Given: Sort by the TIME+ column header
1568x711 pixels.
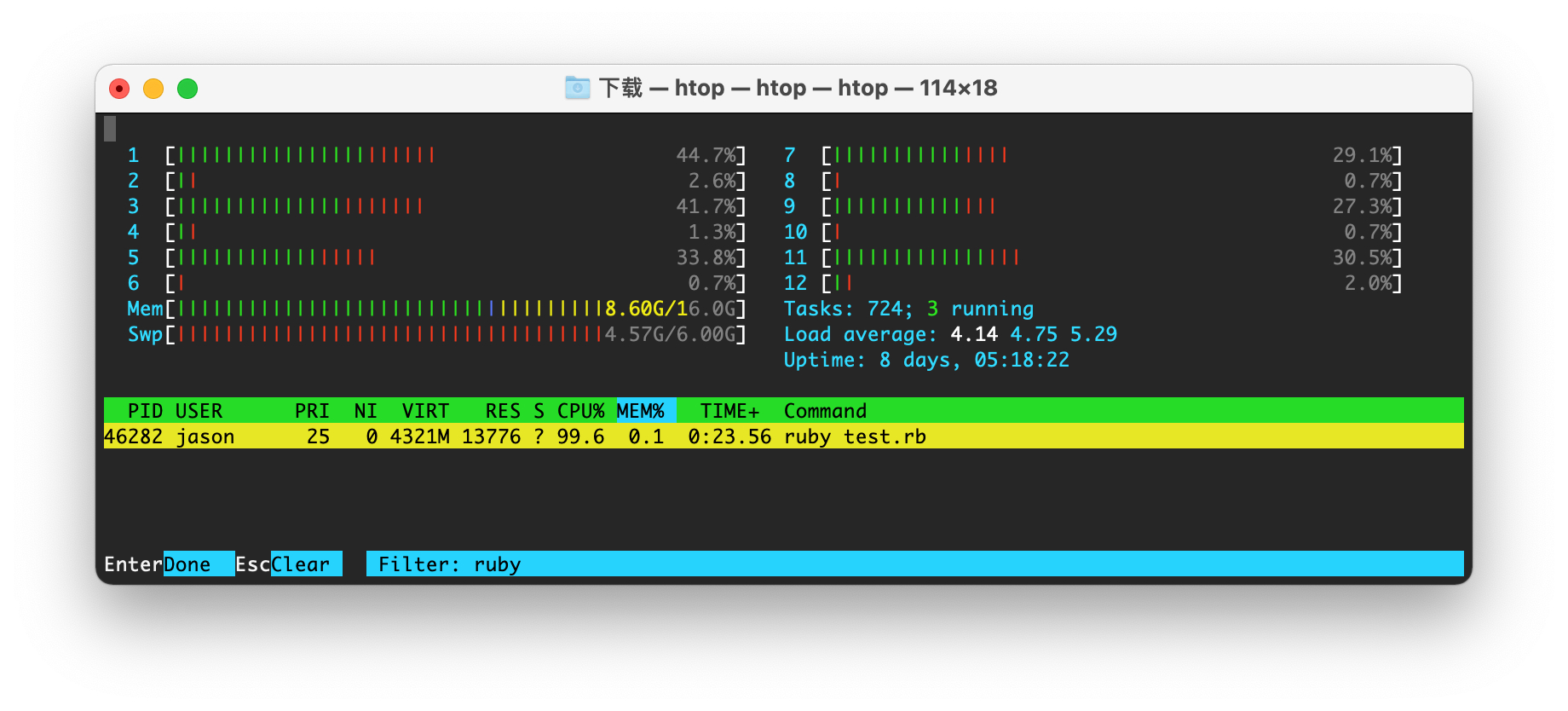Looking at the screenshot, I should 729,411.
